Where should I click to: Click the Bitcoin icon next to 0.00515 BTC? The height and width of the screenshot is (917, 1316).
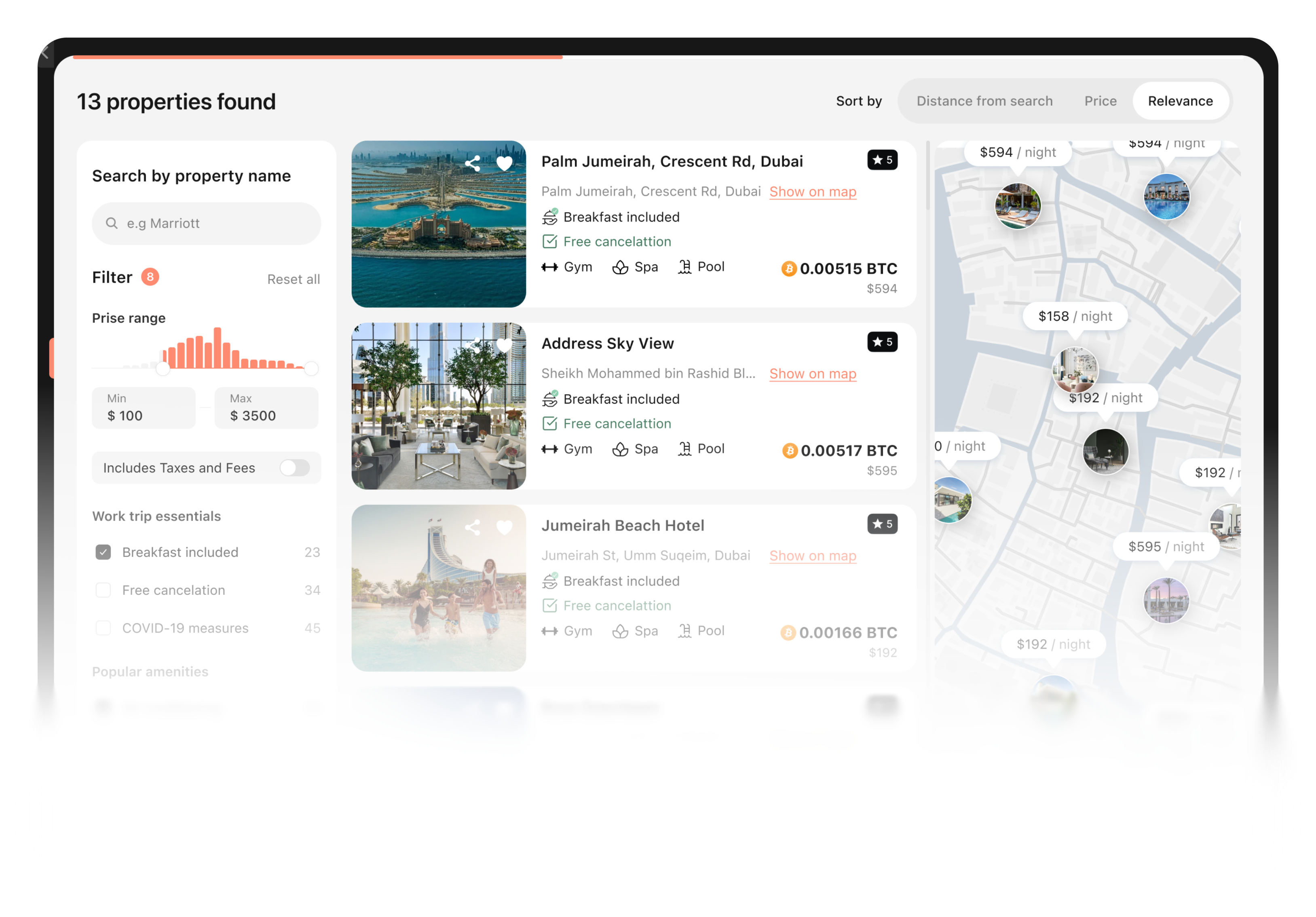tap(789, 269)
